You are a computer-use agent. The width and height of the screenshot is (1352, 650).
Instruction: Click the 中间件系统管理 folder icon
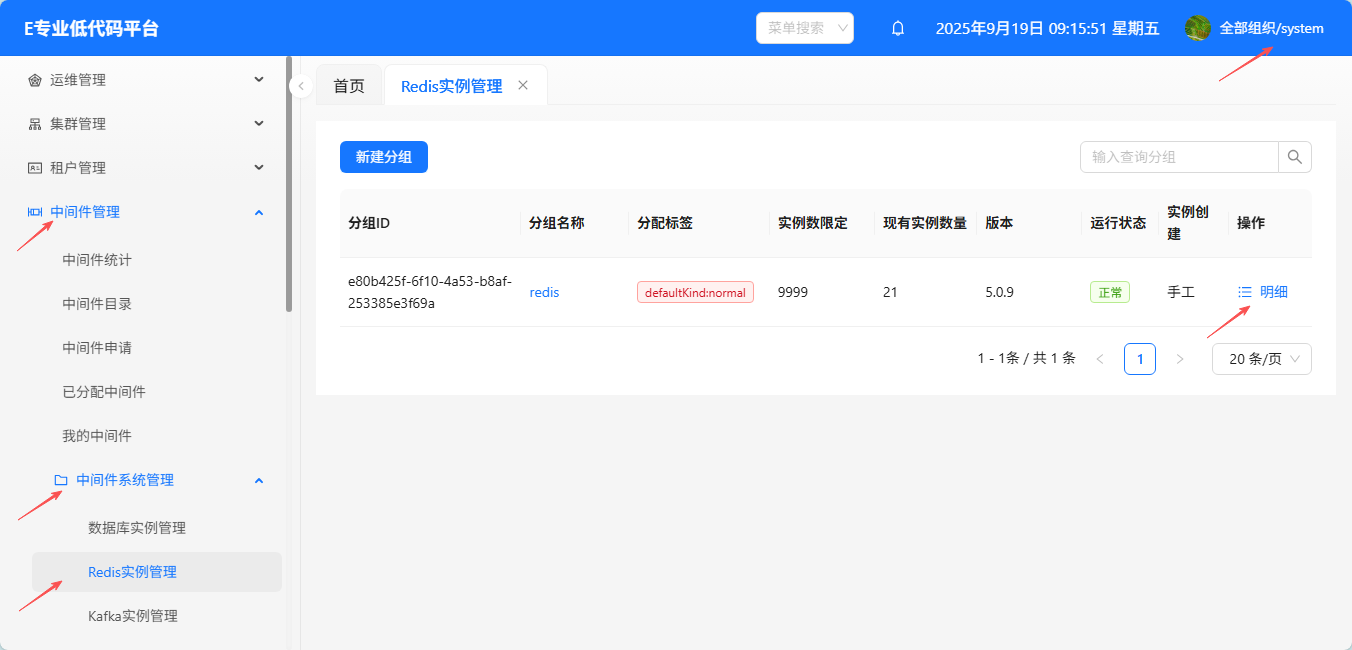tap(61, 480)
